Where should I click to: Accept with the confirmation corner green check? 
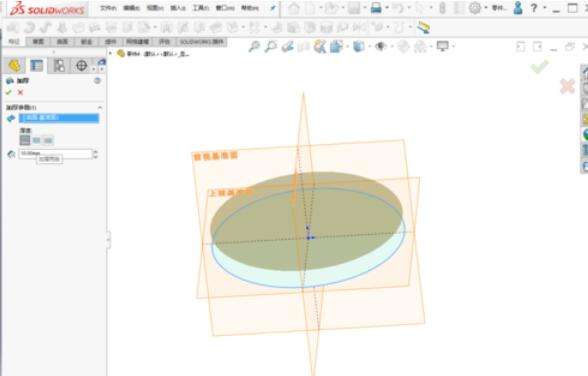(x=540, y=67)
